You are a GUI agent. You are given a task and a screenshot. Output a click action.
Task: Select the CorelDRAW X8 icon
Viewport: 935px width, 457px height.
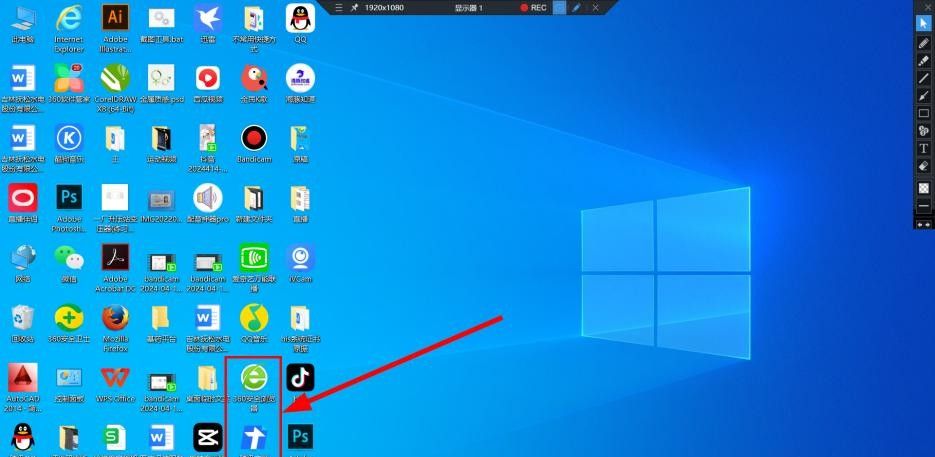click(116, 88)
